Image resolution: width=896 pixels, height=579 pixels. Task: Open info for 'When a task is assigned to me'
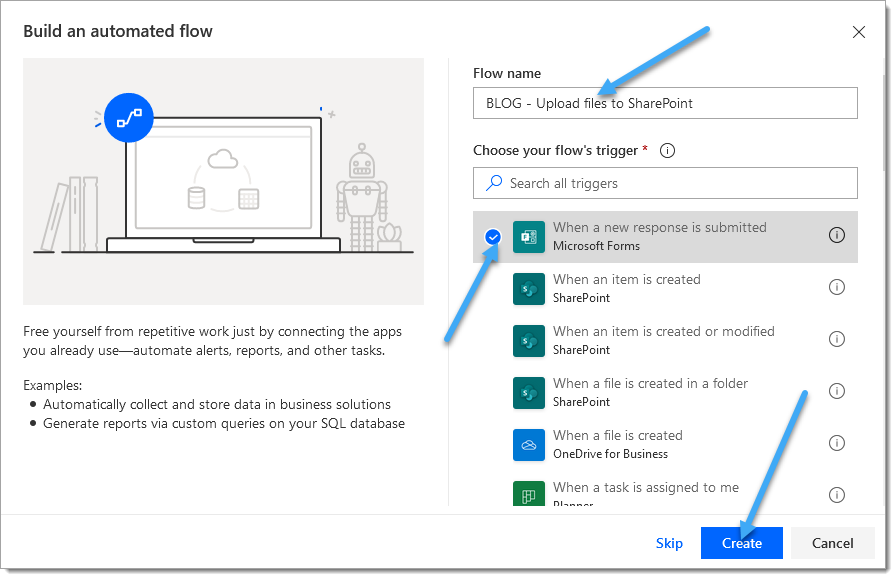pyautogui.click(x=837, y=495)
